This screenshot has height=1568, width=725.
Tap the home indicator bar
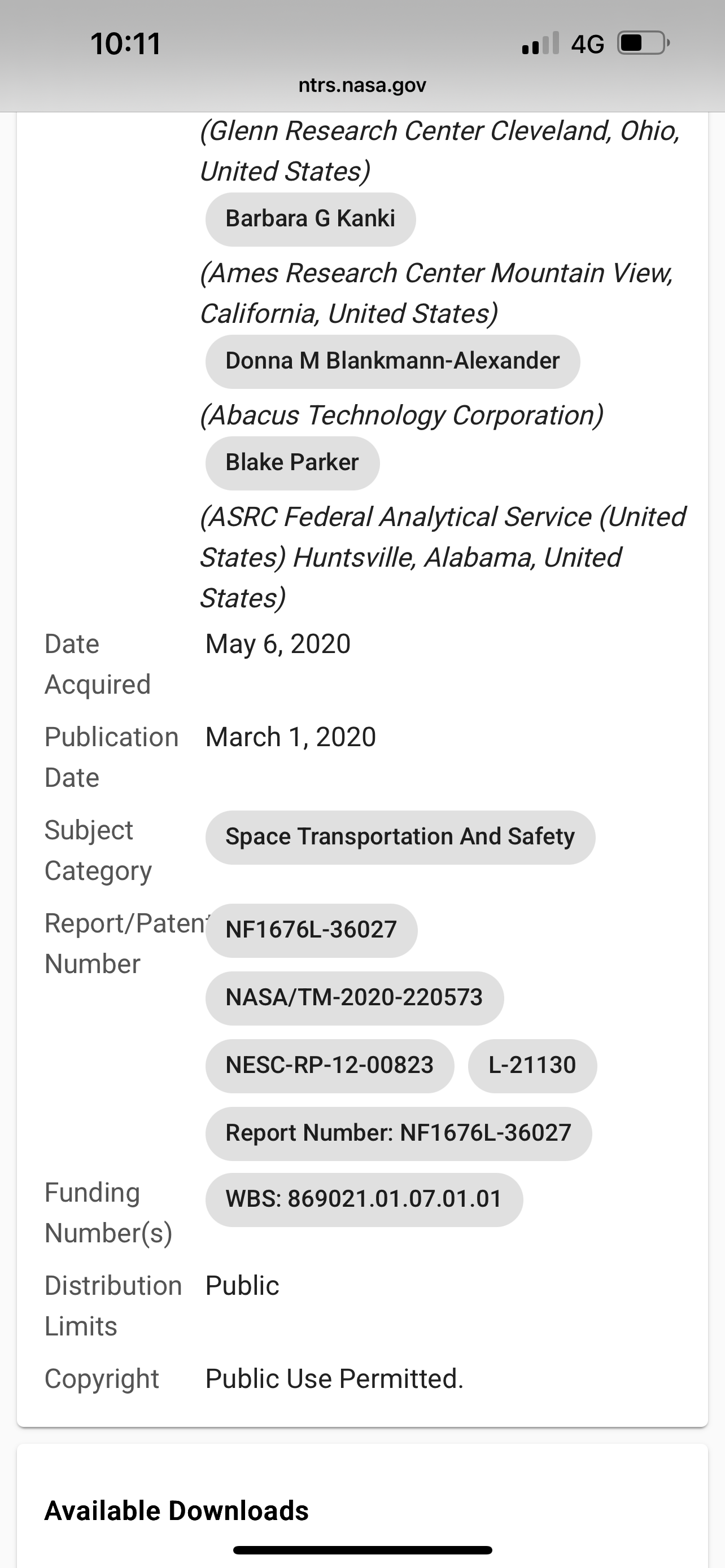(x=362, y=1550)
